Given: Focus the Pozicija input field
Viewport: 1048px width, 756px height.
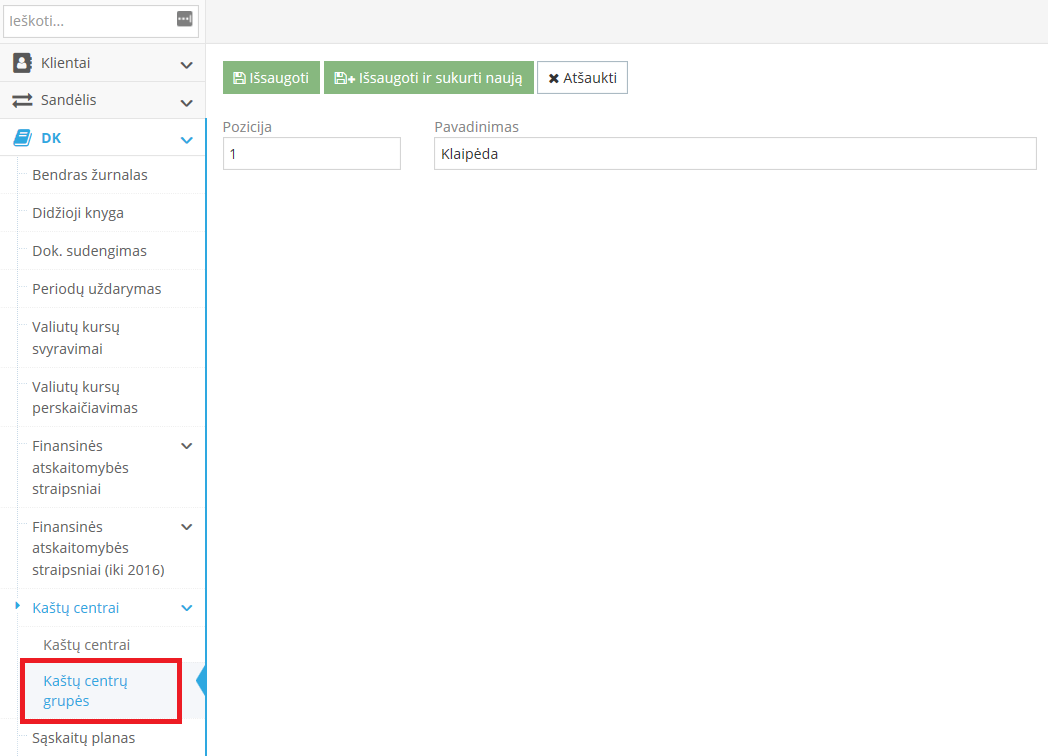Looking at the screenshot, I should pyautogui.click(x=311, y=154).
